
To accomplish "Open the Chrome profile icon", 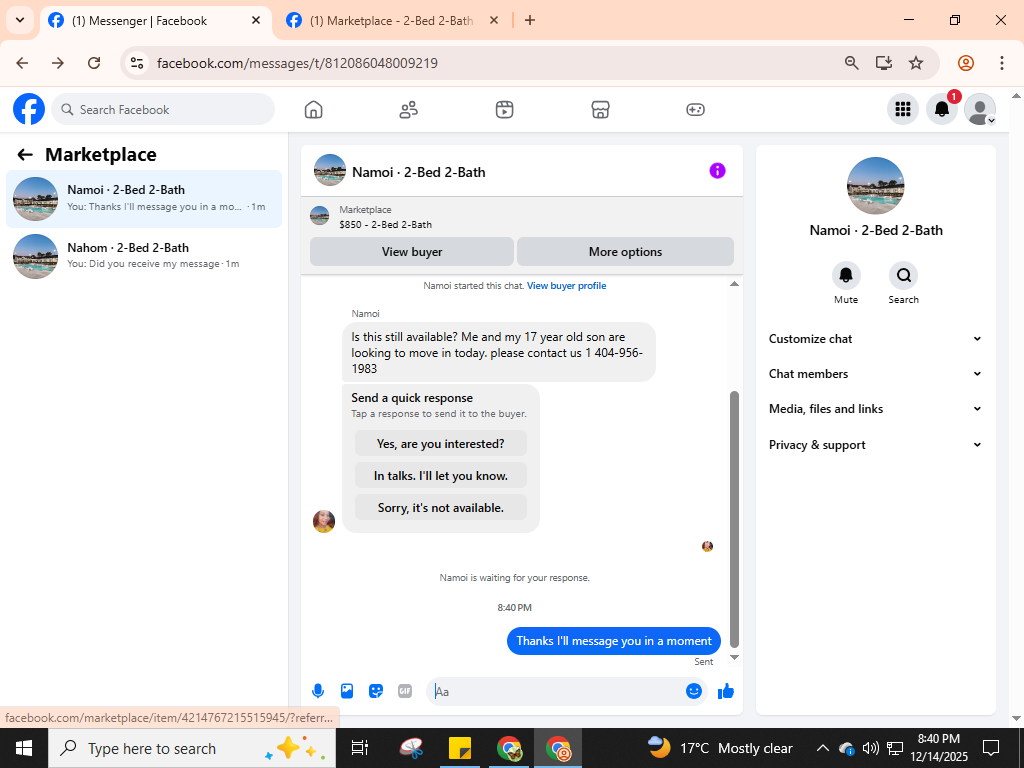I will (966, 63).
